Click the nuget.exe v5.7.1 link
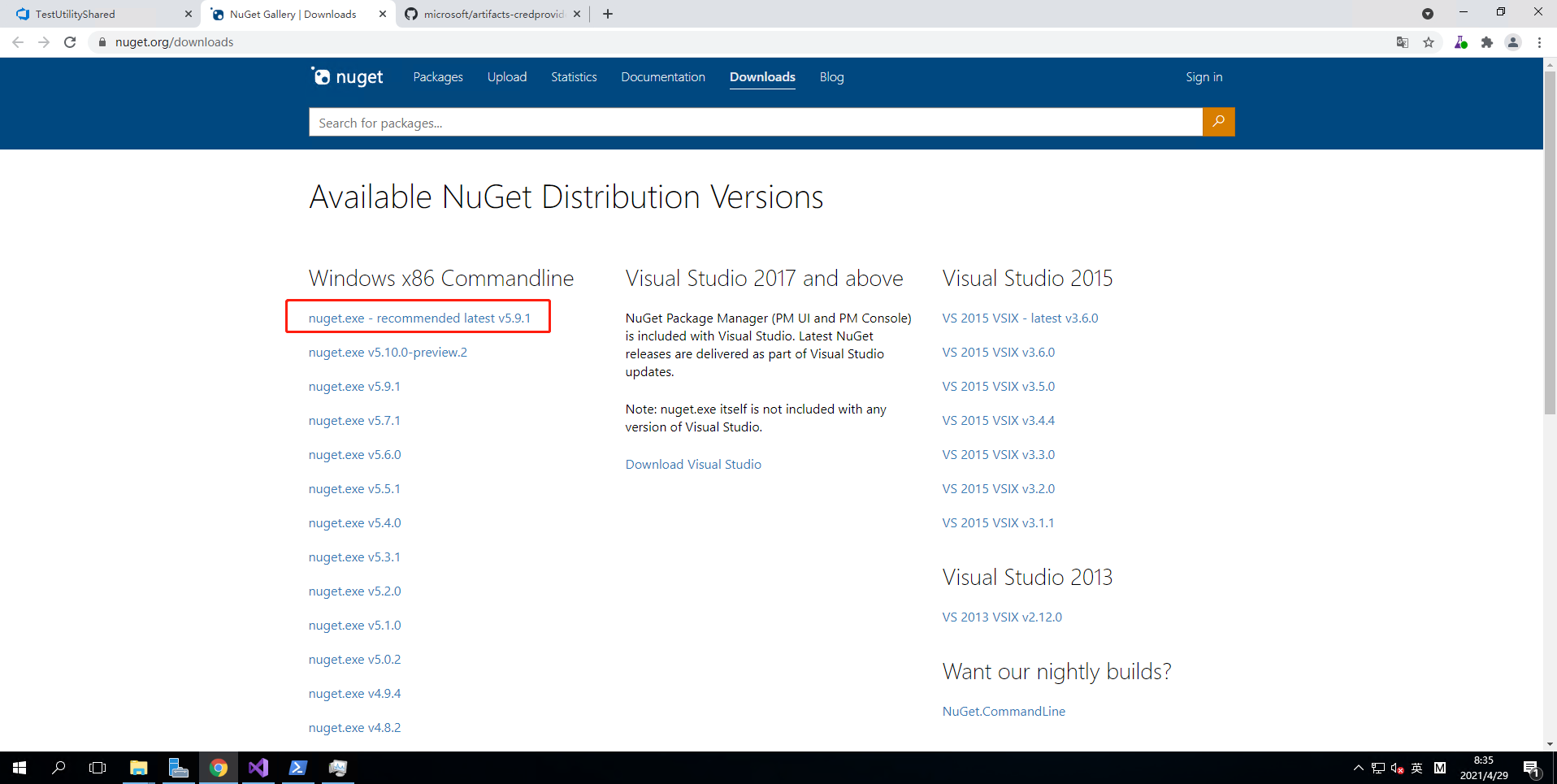 coord(354,420)
